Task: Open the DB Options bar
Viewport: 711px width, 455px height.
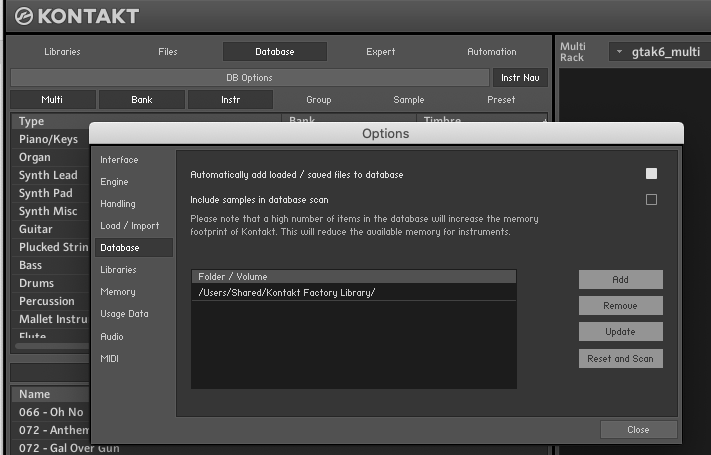Action: click(249, 77)
